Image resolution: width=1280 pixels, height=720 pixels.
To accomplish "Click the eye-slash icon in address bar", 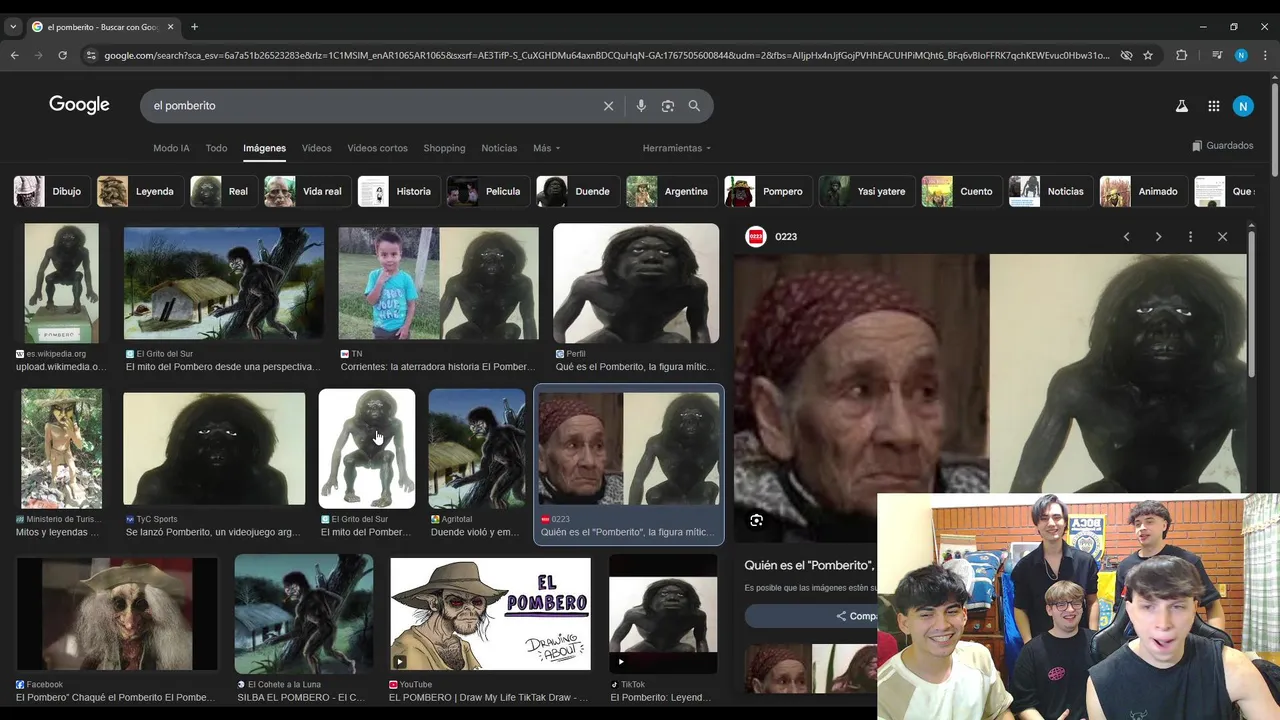I will coord(1126,55).
